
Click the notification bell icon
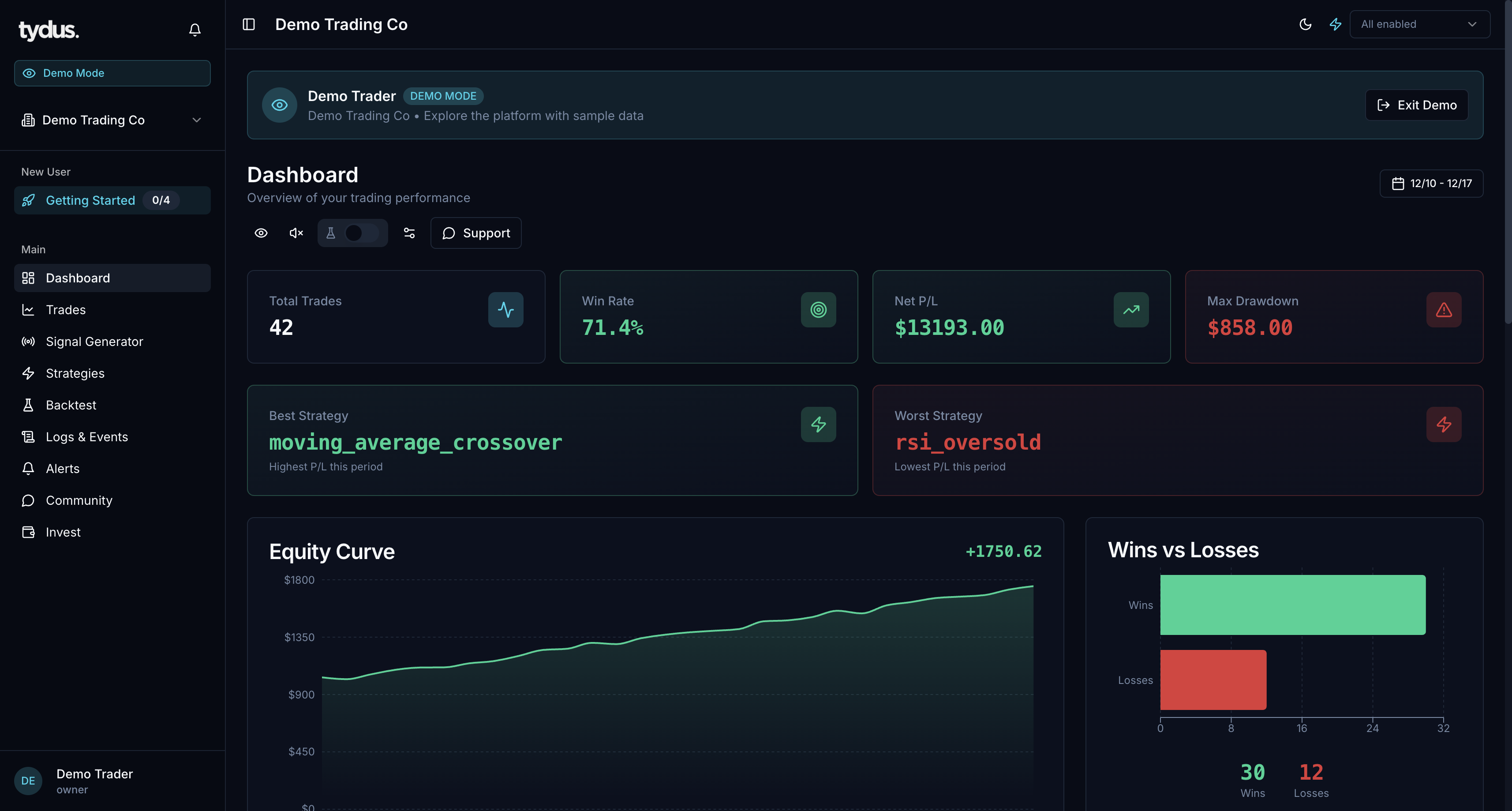click(195, 30)
